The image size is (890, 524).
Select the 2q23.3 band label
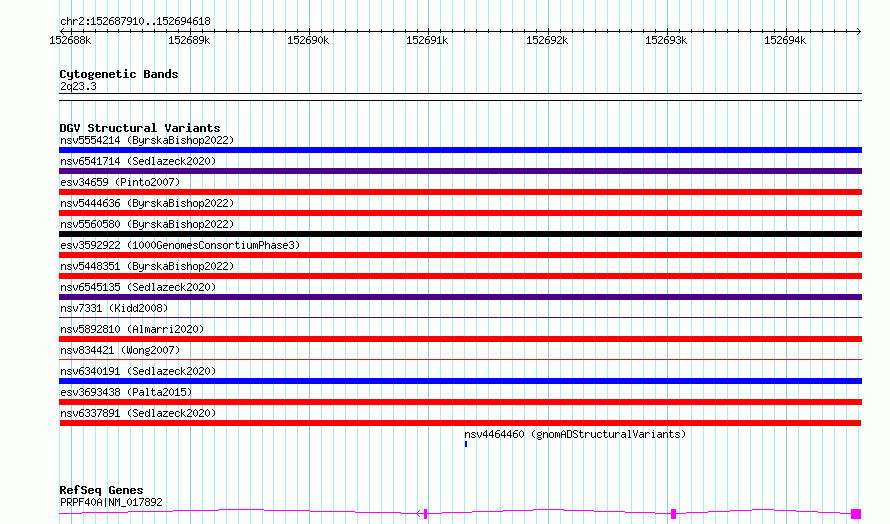[x=78, y=86]
